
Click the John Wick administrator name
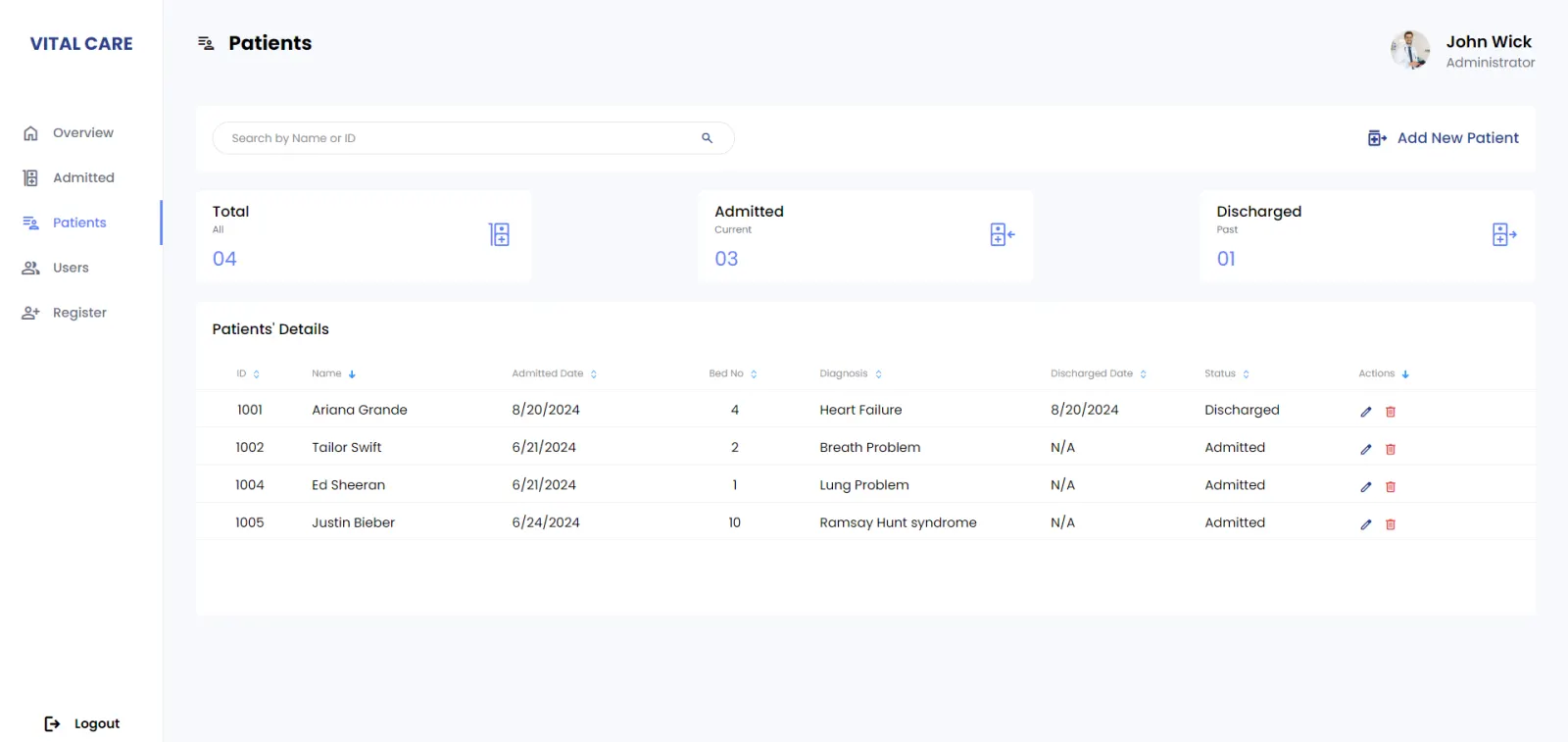(x=1489, y=41)
